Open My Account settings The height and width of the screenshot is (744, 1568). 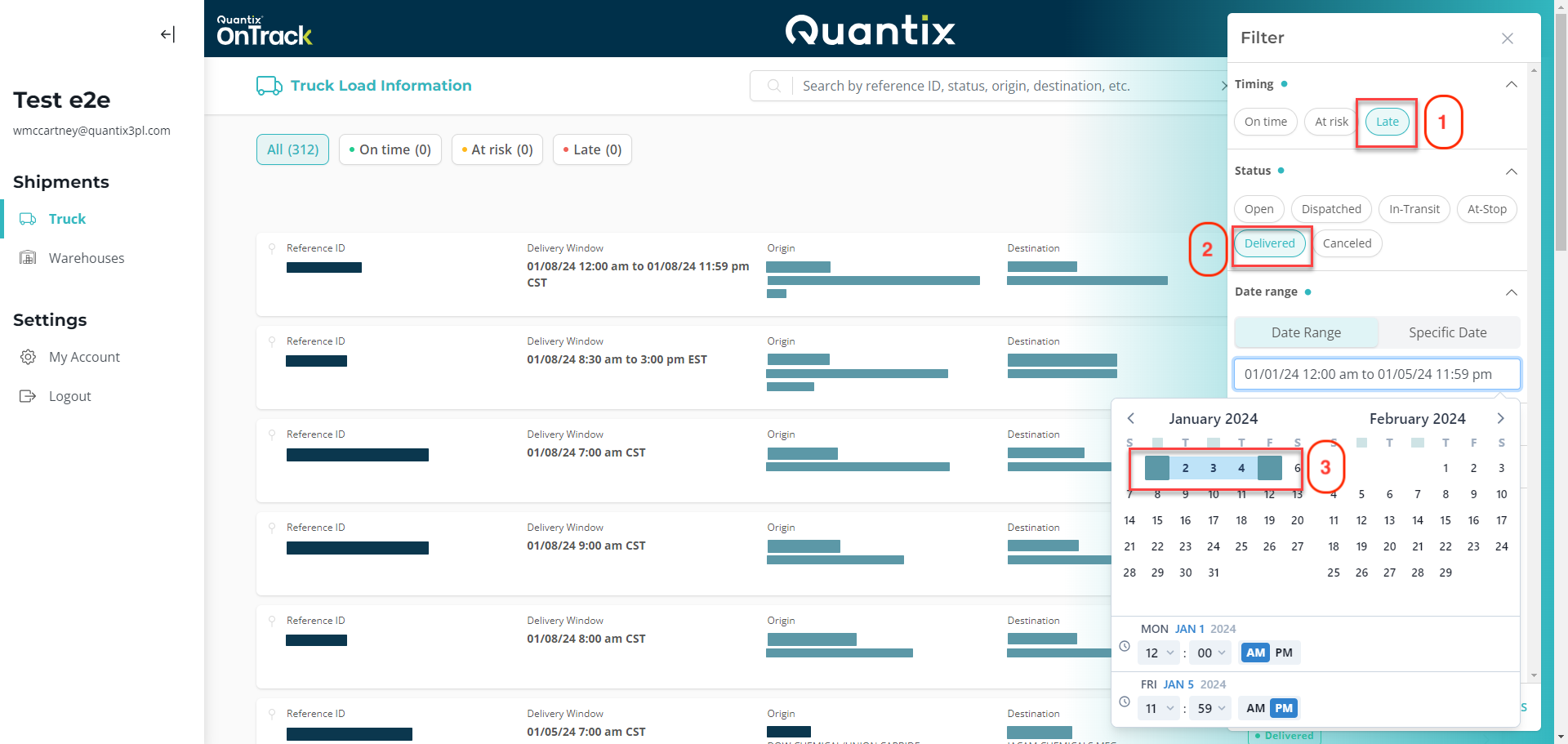[84, 357]
